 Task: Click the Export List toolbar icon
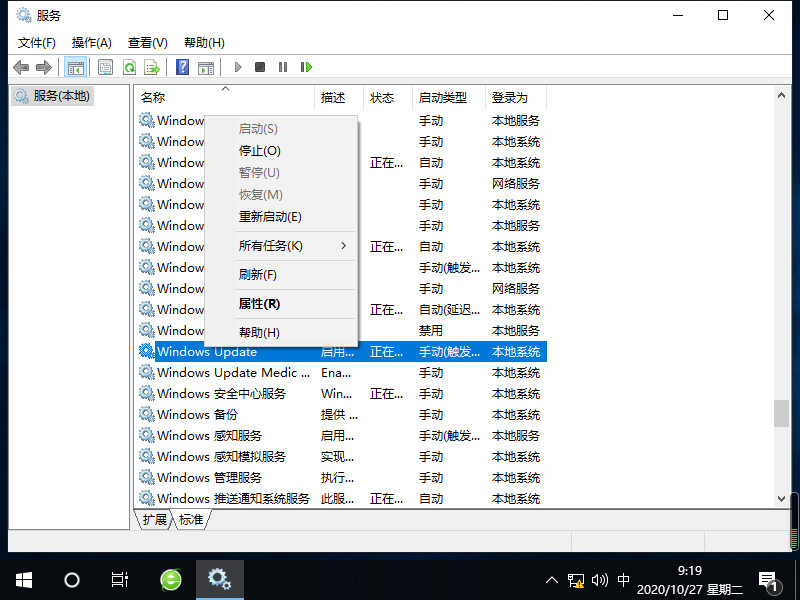click(x=152, y=67)
